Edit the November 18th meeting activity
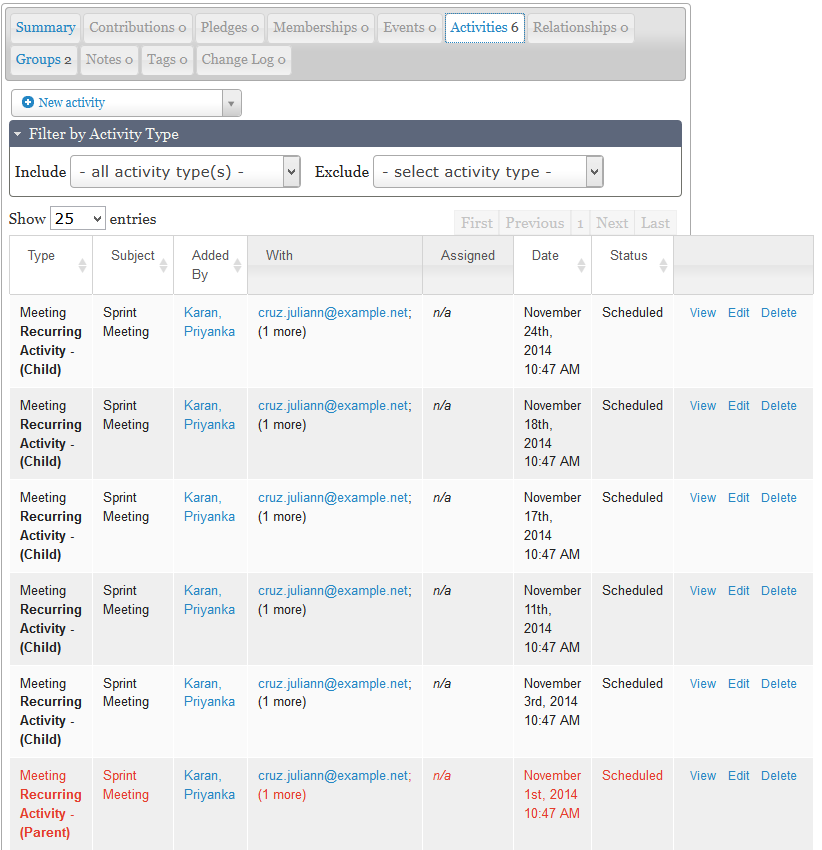 point(738,405)
